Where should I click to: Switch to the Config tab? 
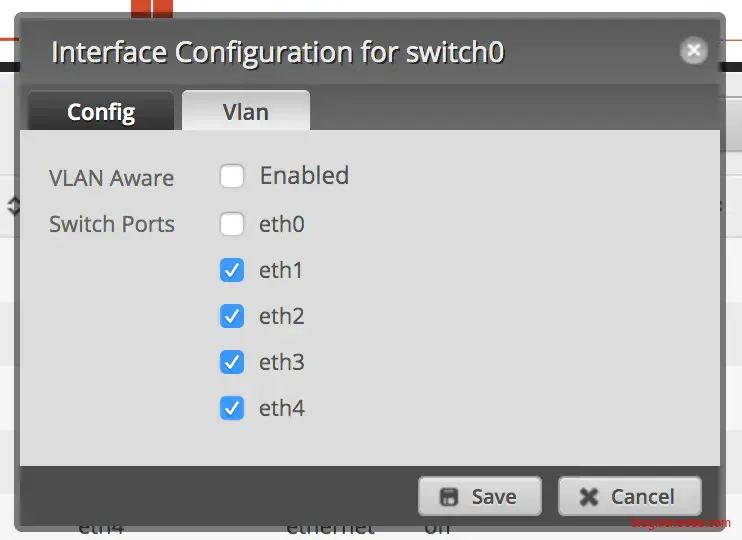tap(101, 112)
